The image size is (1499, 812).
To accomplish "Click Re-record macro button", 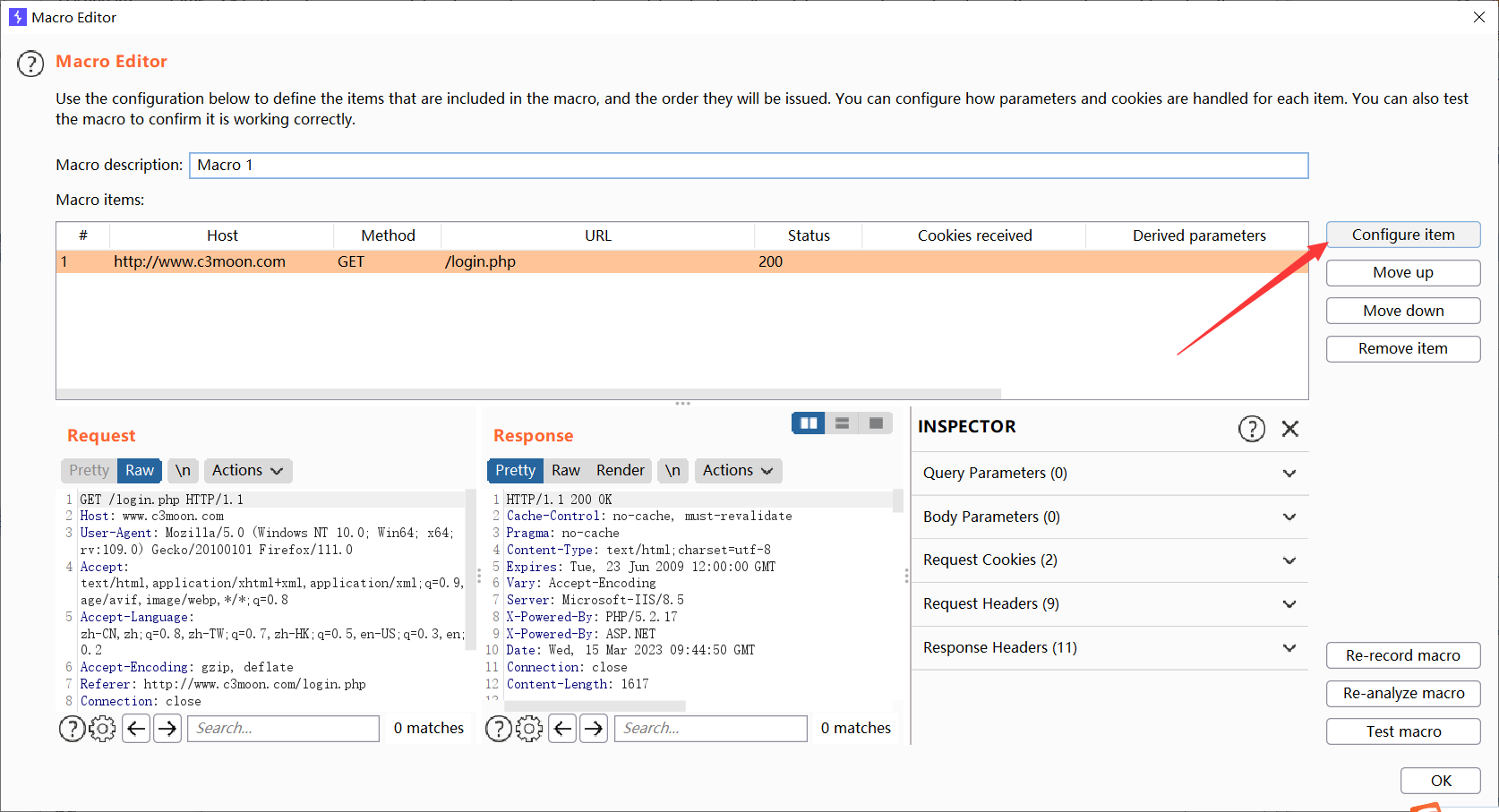I will coord(1403,656).
